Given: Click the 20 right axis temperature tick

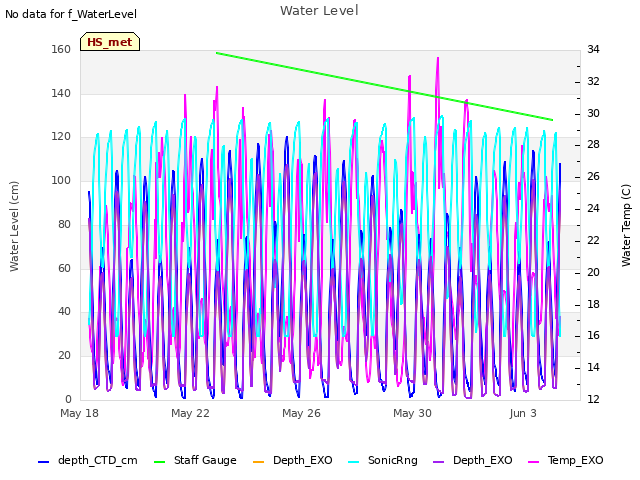Looking at the screenshot, I should 593,272.
